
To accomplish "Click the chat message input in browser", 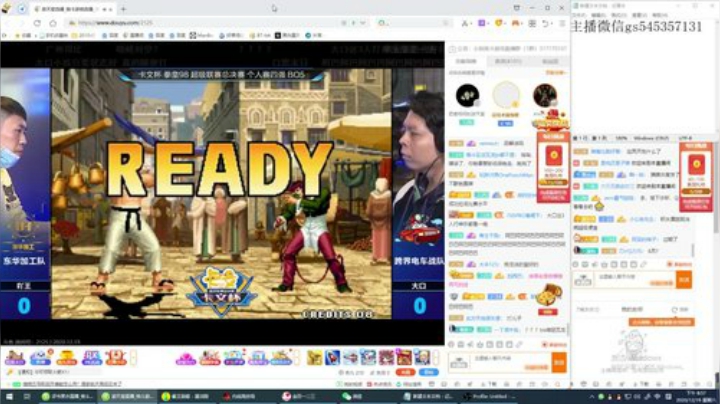I will [511, 362].
